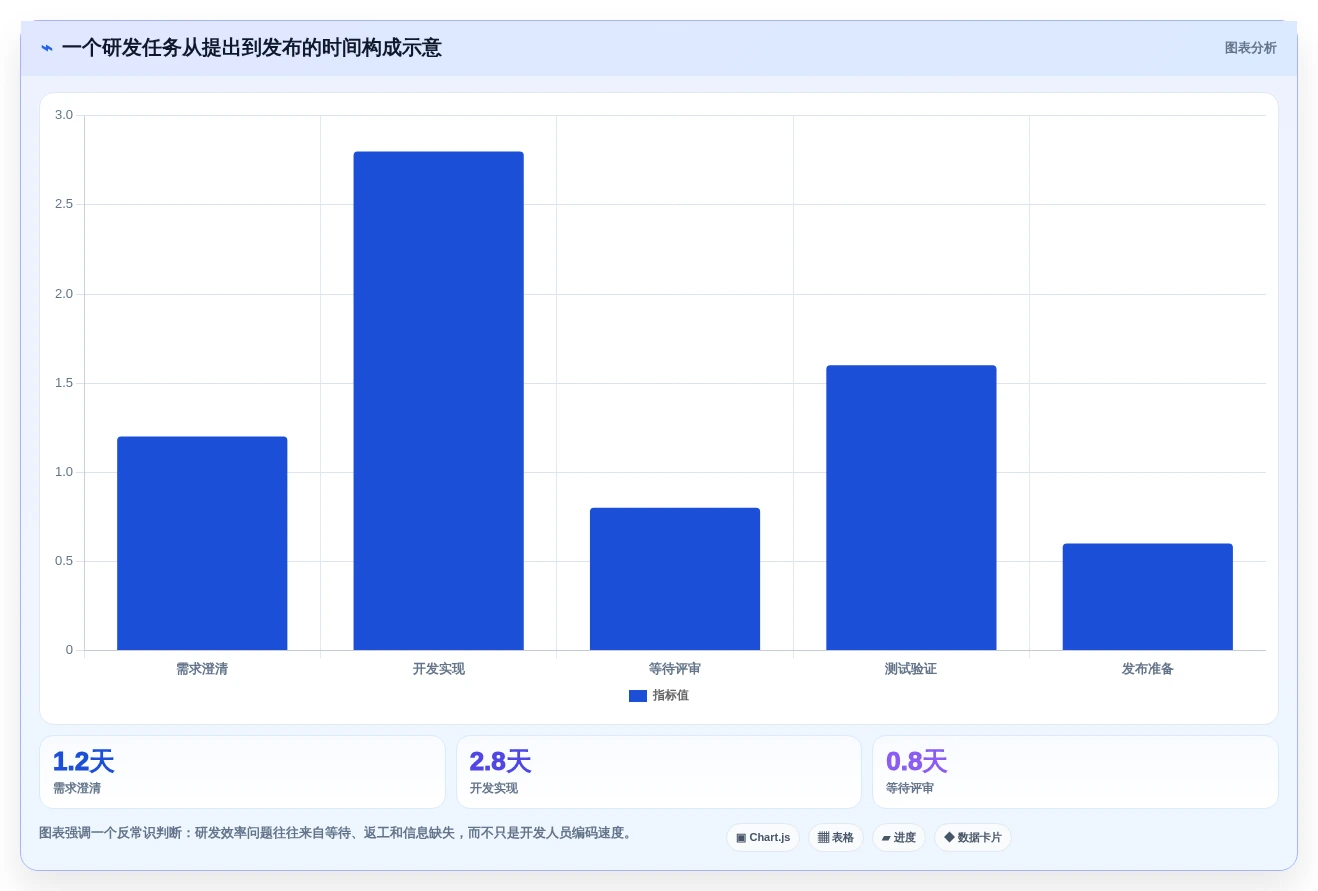Click the 图表分析 label in header
The image size is (1318, 891).
[1250, 48]
